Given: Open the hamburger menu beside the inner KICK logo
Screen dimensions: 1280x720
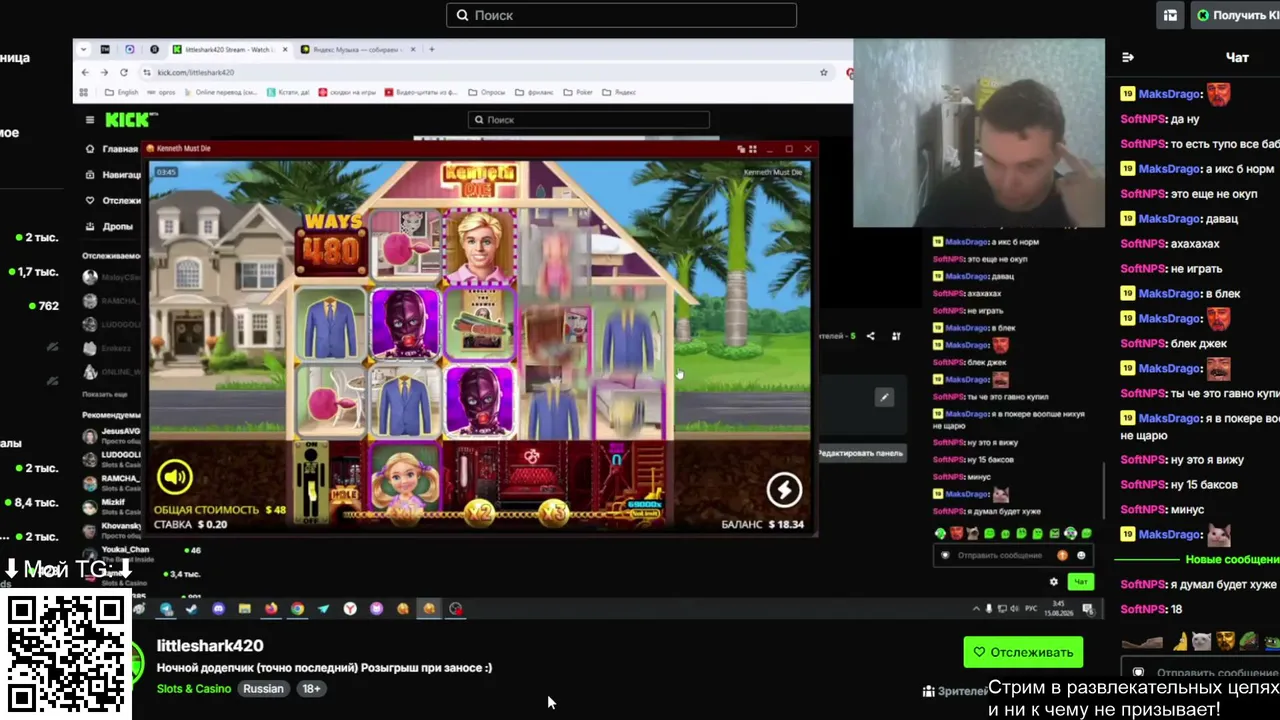Looking at the screenshot, I should pos(90,120).
